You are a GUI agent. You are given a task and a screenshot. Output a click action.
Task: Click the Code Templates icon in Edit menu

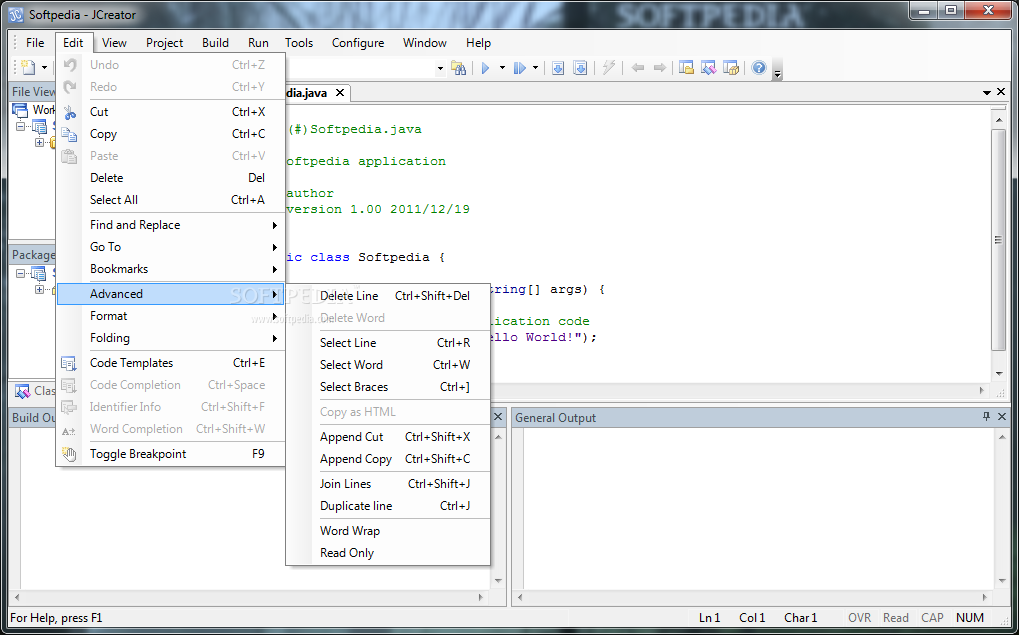pyautogui.click(x=69, y=363)
